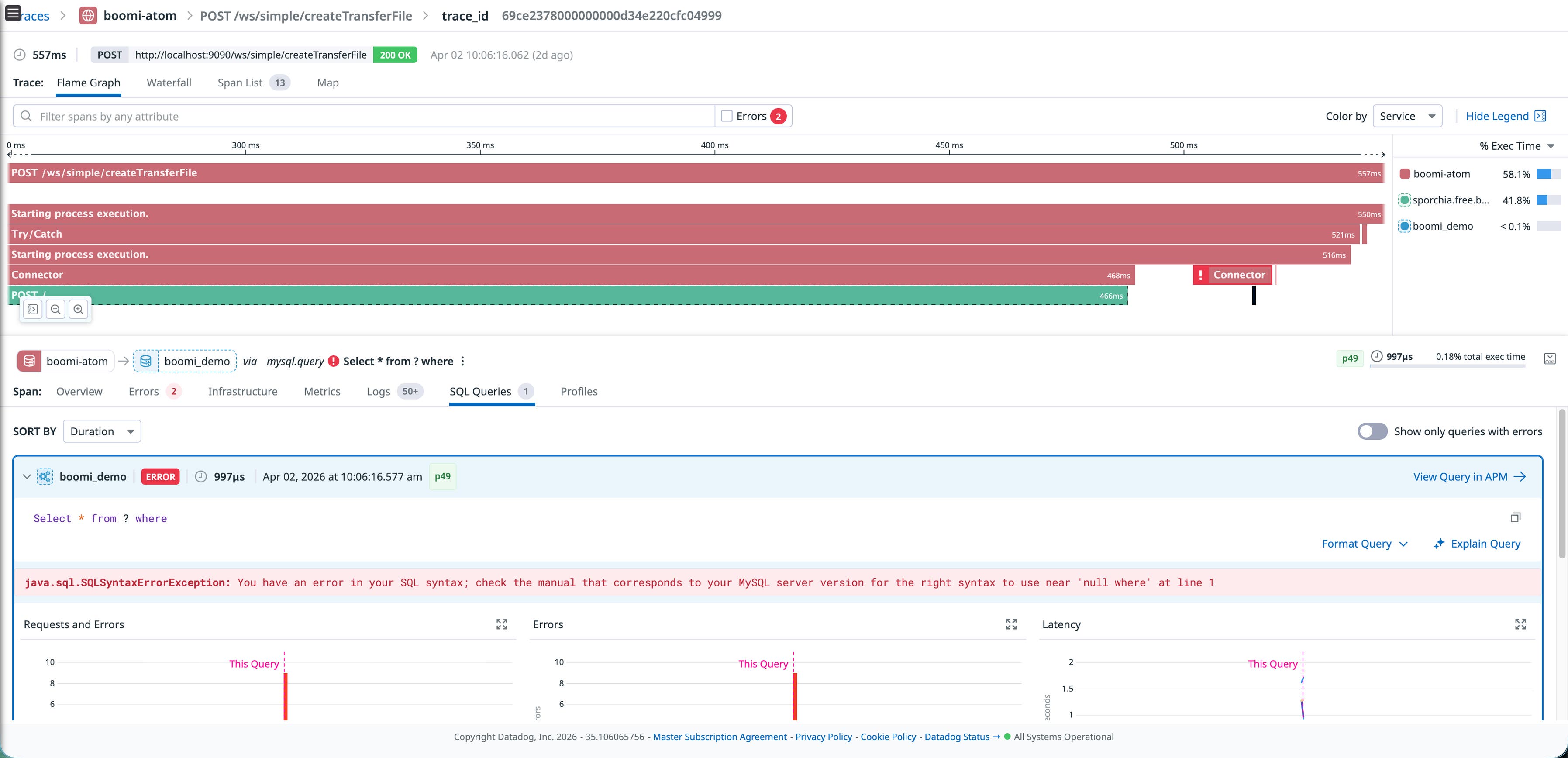Expand the Requests and Errors chart
Viewport: 1568px width, 758px height.
tap(502, 624)
